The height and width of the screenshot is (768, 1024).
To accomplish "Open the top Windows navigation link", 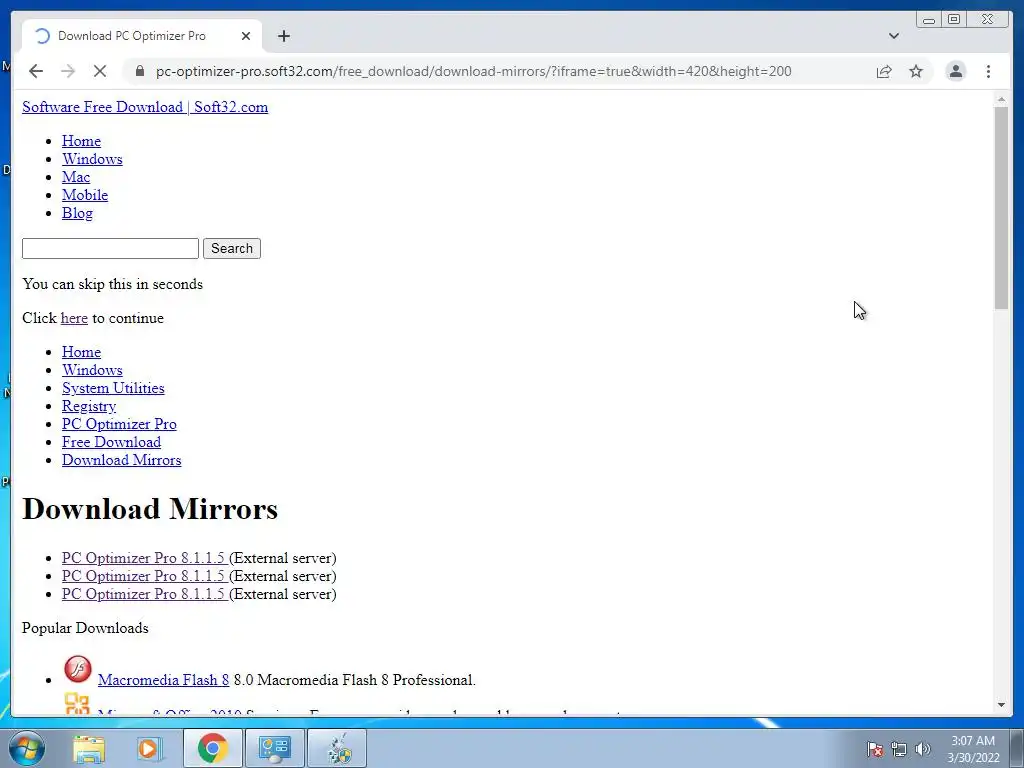I will point(92,159).
